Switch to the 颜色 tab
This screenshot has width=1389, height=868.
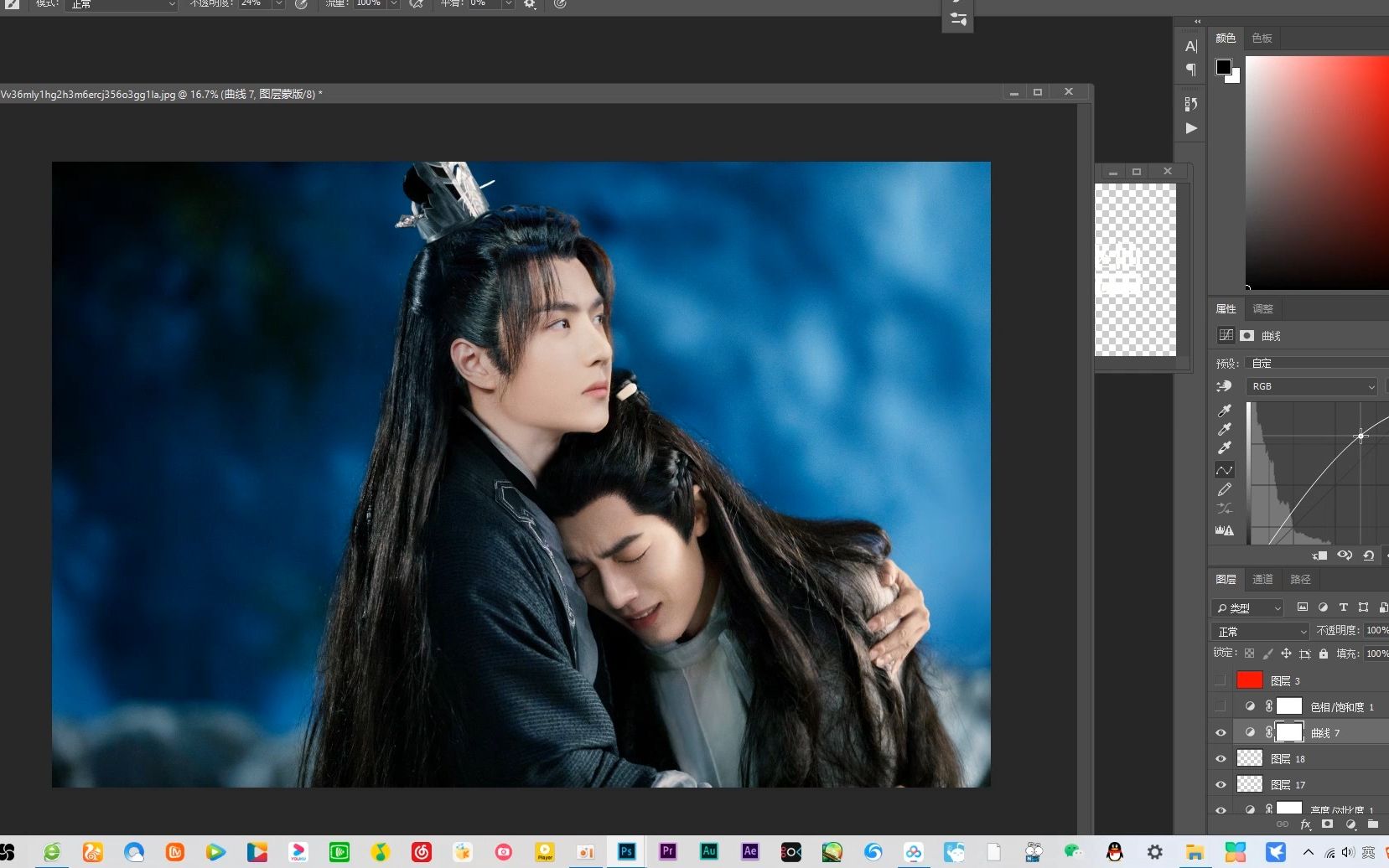[1226, 38]
